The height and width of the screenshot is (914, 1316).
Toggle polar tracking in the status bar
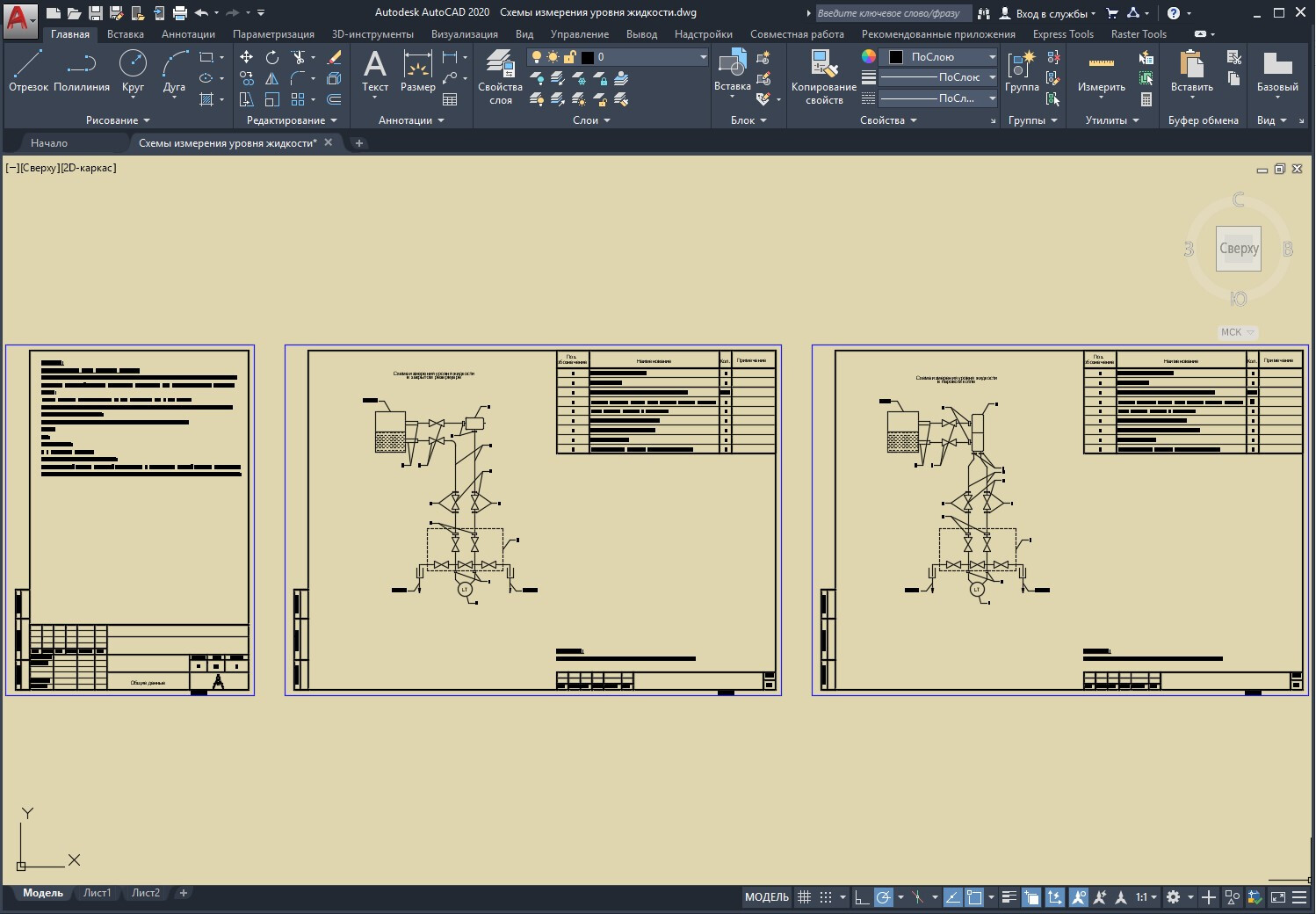point(884,897)
